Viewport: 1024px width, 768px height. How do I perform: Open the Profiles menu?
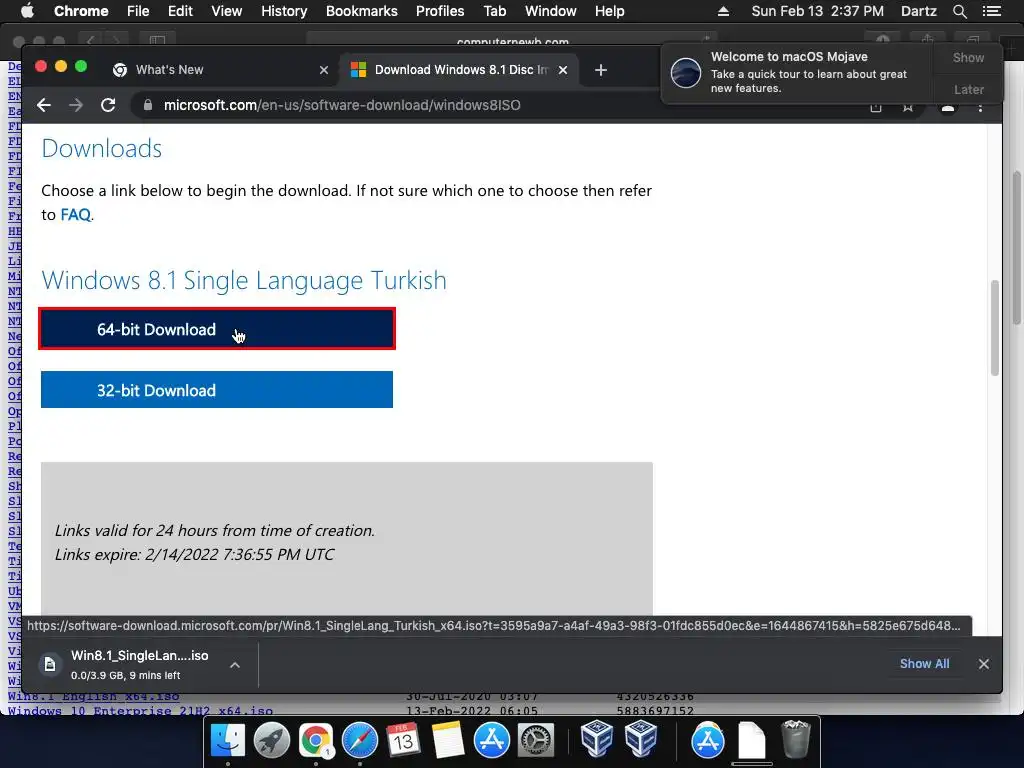click(440, 11)
